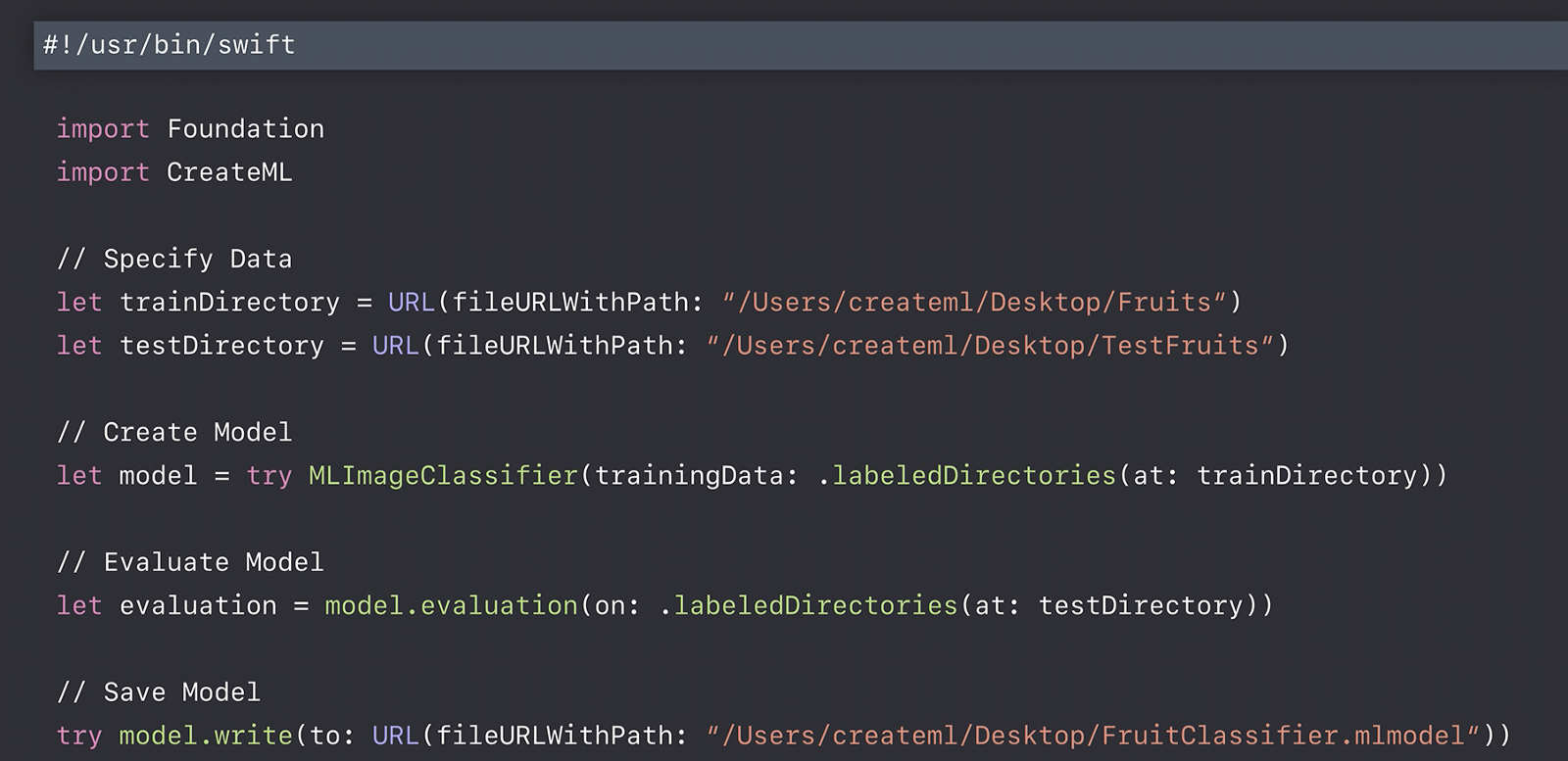Image resolution: width=1568 pixels, height=761 pixels.
Task: Click the "// Save Model" comment
Action: click(159, 692)
